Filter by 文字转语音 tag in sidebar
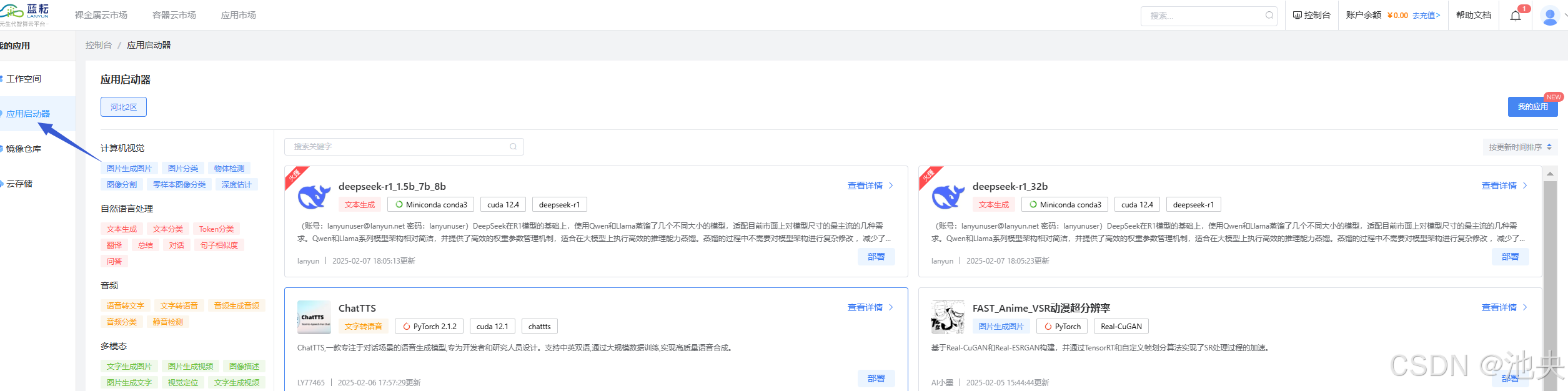Viewport: 1568px width, 391px height. (179, 306)
